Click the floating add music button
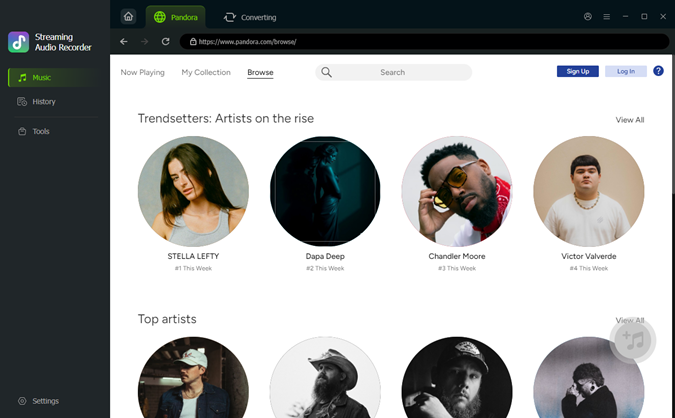This screenshot has width=675, height=418. (633, 340)
